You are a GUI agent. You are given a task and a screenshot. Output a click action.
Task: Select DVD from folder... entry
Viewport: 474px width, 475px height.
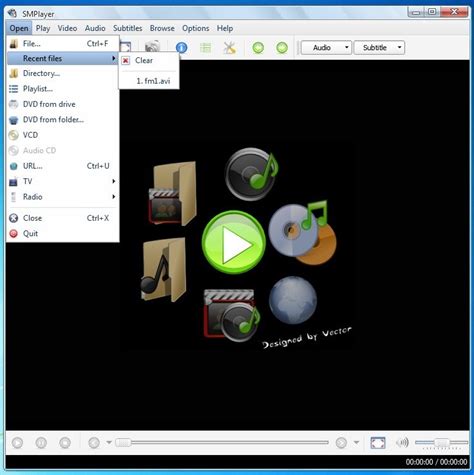(63, 119)
